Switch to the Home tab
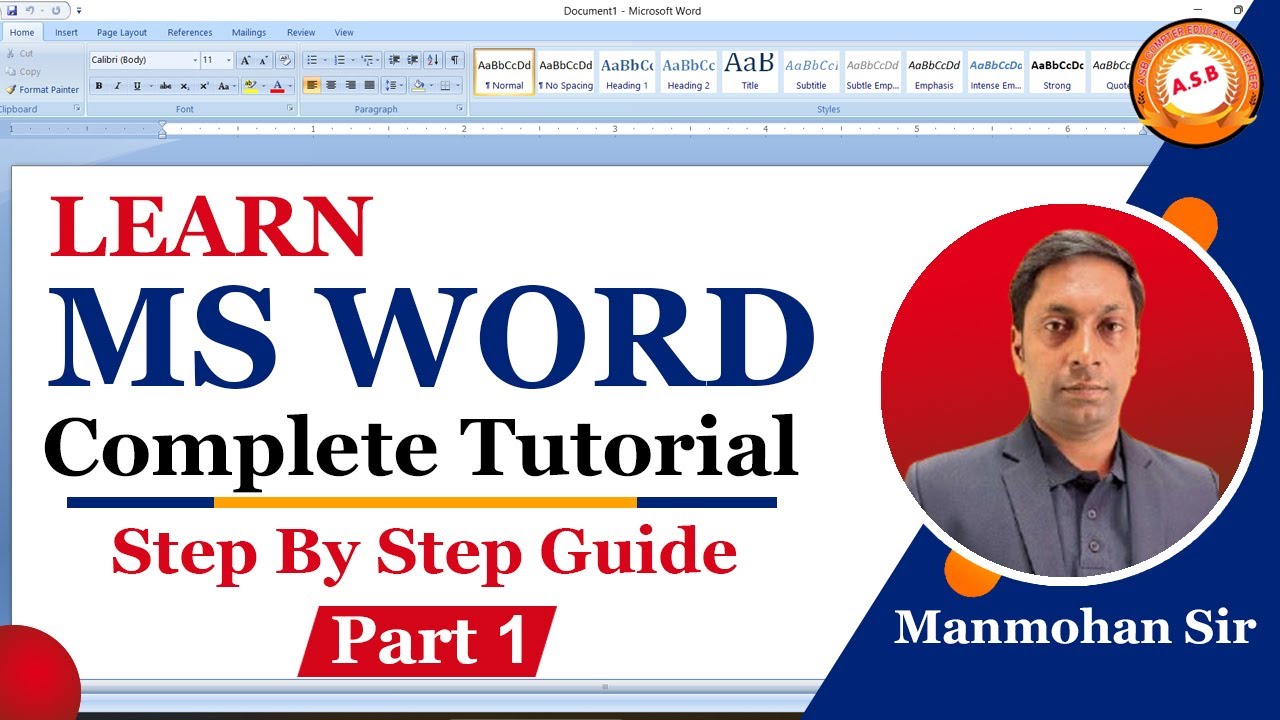The height and width of the screenshot is (720, 1280). (x=21, y=32)
